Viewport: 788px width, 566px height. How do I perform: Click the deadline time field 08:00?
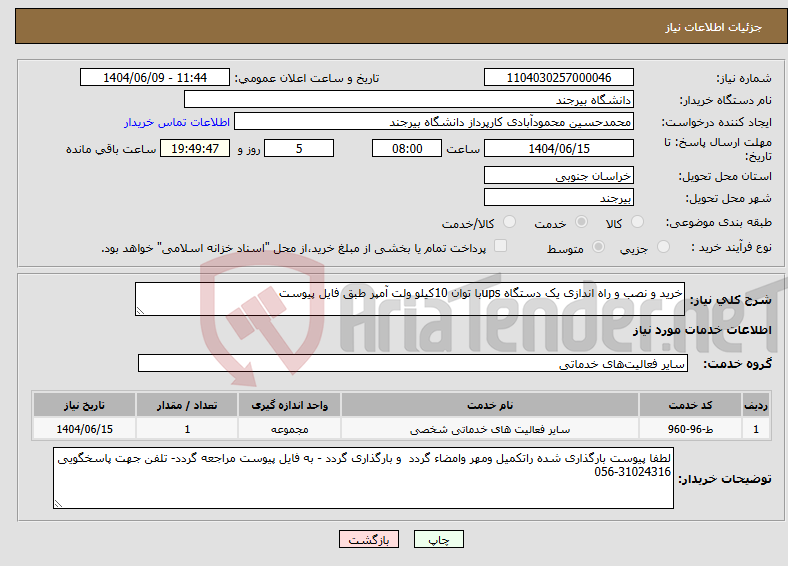407,148
